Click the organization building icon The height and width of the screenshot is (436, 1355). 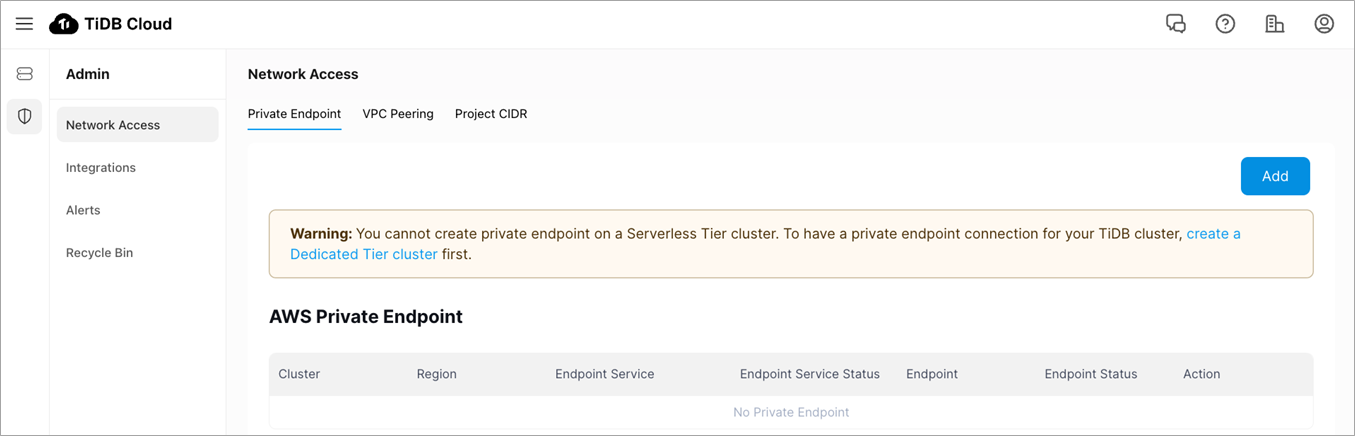click(1275, 24)
